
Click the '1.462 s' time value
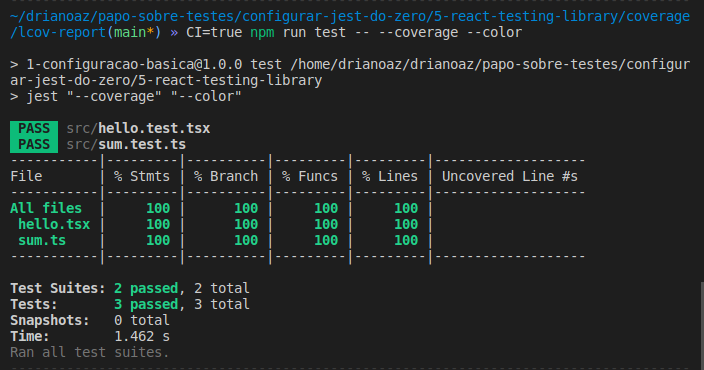(142, 336)
